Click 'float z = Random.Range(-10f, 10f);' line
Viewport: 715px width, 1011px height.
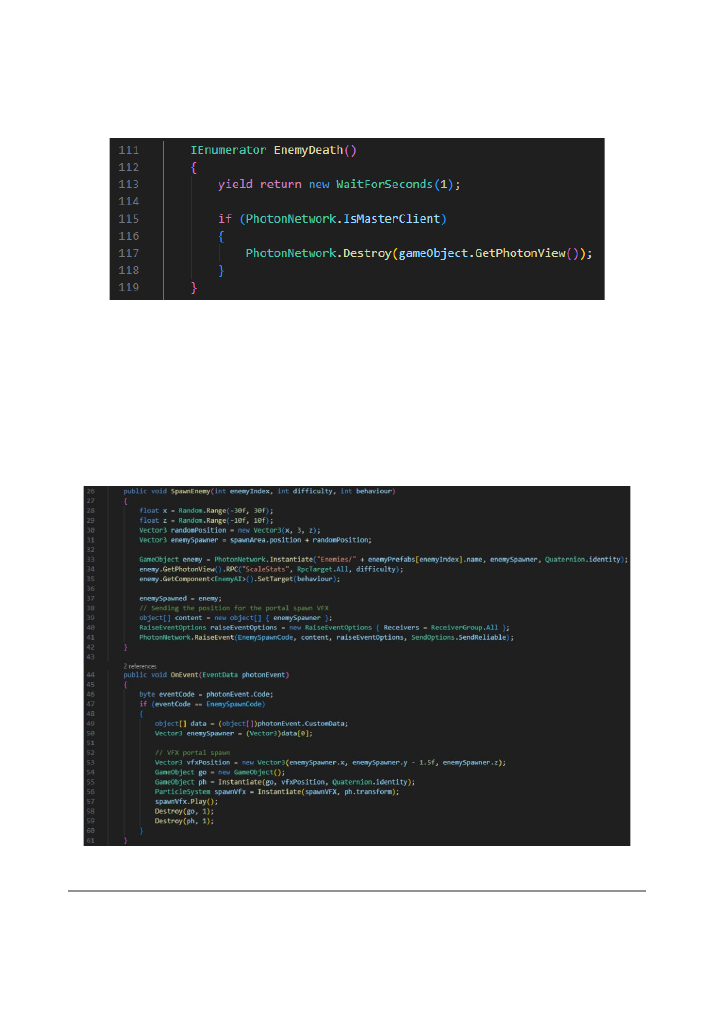(x=206, y=520)
